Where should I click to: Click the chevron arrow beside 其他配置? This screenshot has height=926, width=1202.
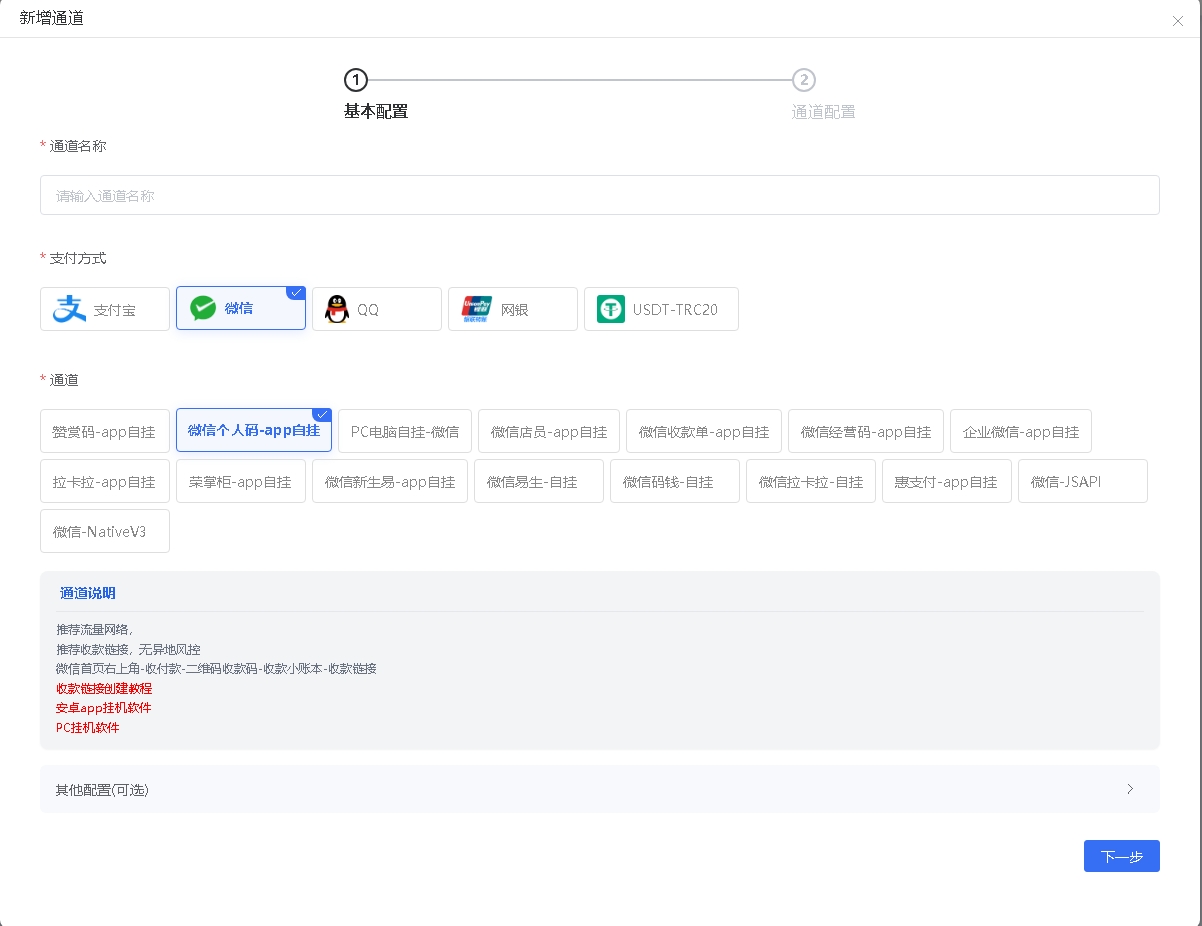tap(1130, 789)
